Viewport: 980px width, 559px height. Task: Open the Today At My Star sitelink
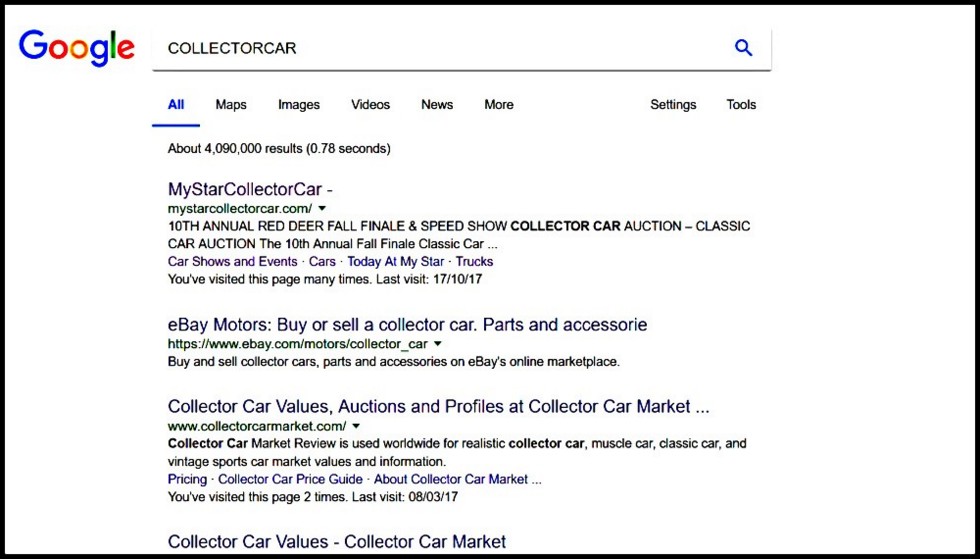(396, 261)
